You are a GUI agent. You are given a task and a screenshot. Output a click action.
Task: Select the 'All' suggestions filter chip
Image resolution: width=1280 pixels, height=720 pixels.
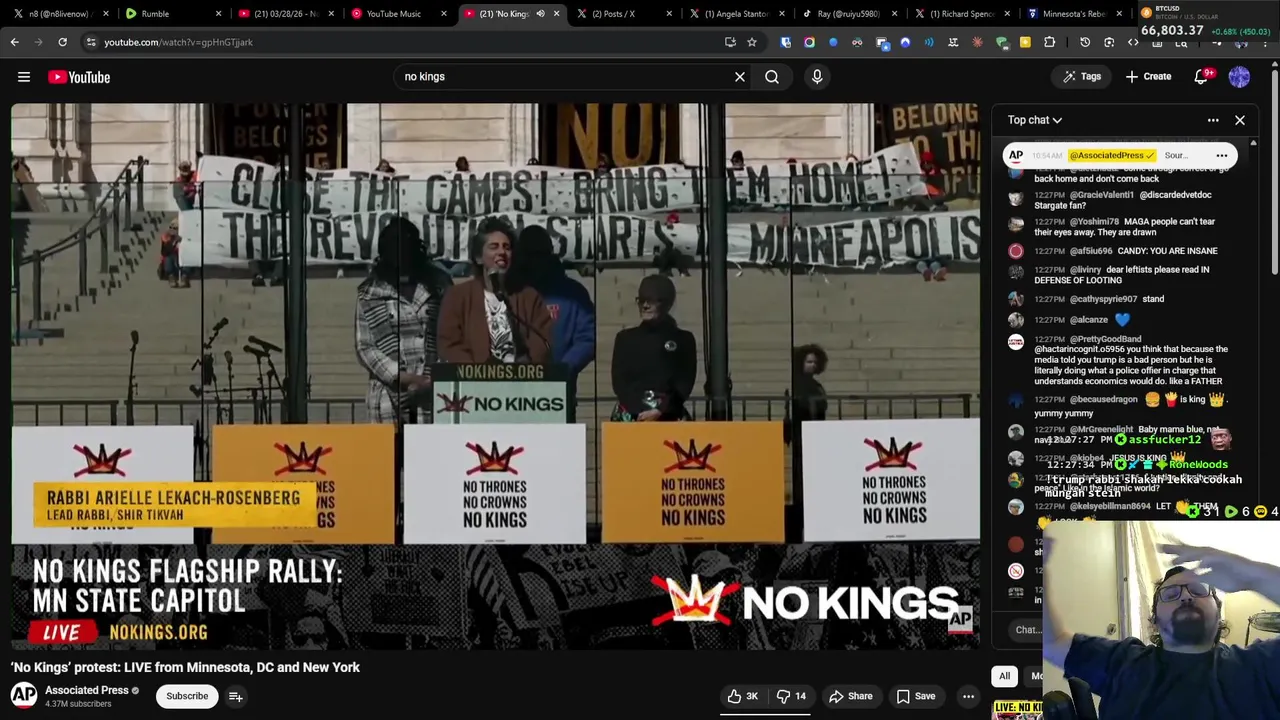point(1005,676)
